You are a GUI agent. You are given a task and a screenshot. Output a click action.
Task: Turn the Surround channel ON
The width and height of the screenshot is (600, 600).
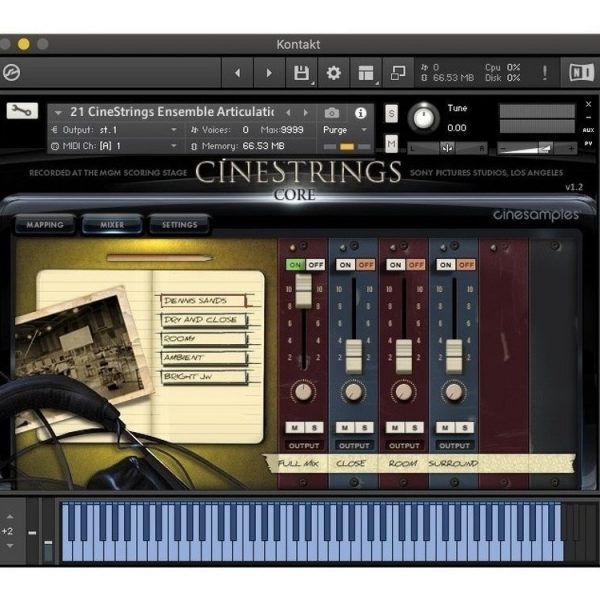pos(445,265)
